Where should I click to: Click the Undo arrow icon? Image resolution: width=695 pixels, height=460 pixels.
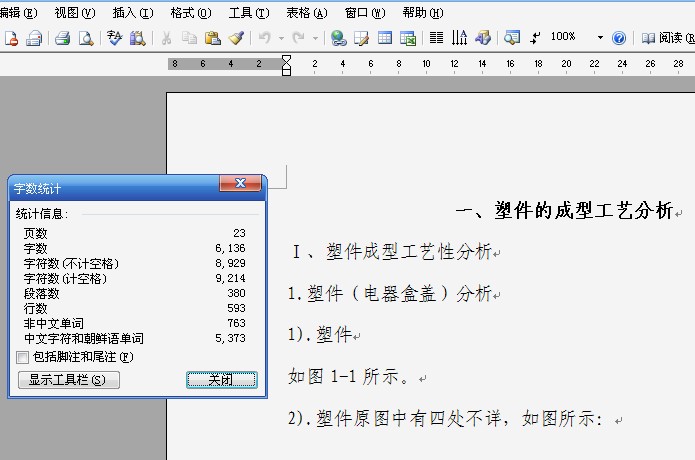[265, 38]
